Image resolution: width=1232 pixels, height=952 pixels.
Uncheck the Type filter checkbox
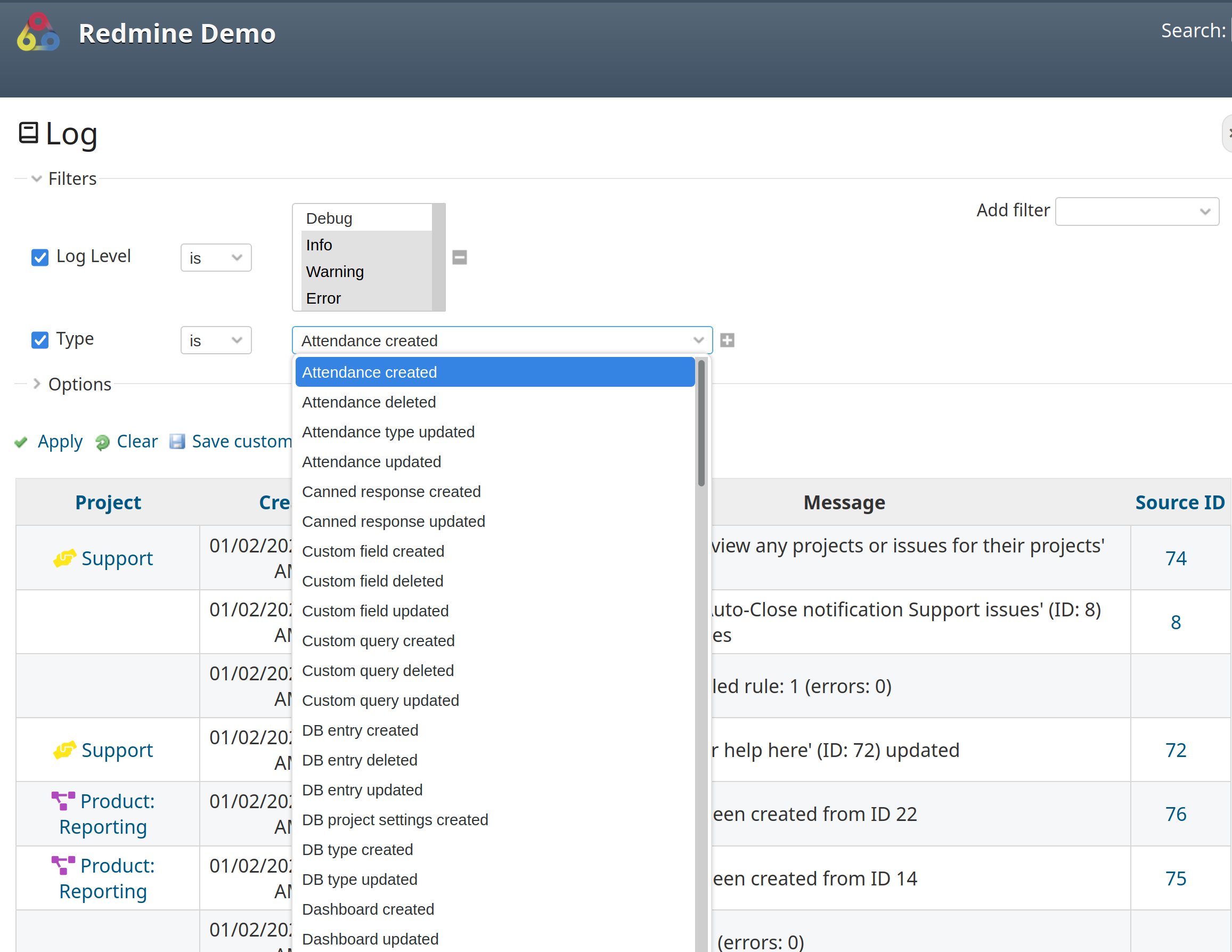pyautogui.click(x=39, y=340)
